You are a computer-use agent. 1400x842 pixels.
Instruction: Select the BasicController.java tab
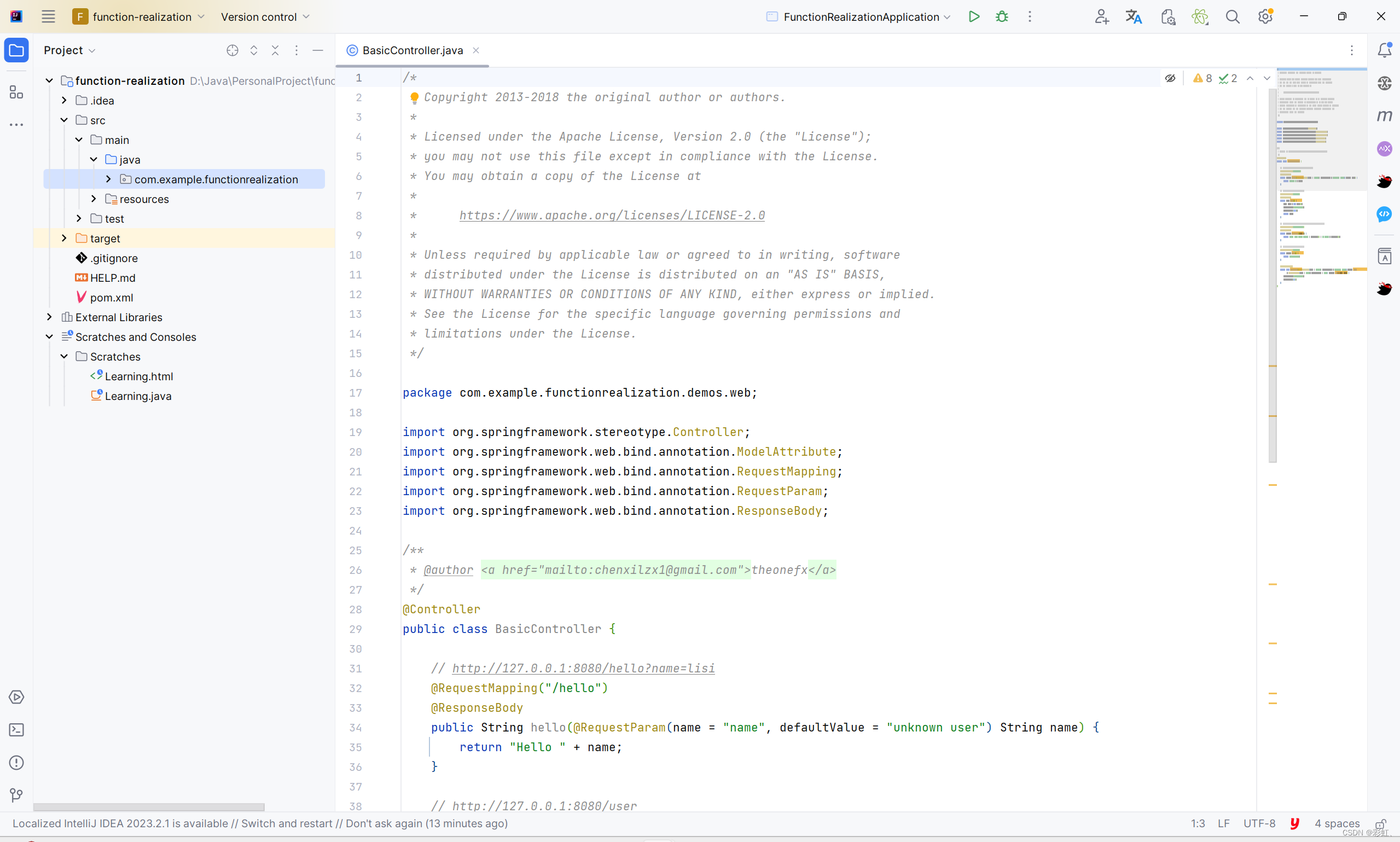click(412, 50)
